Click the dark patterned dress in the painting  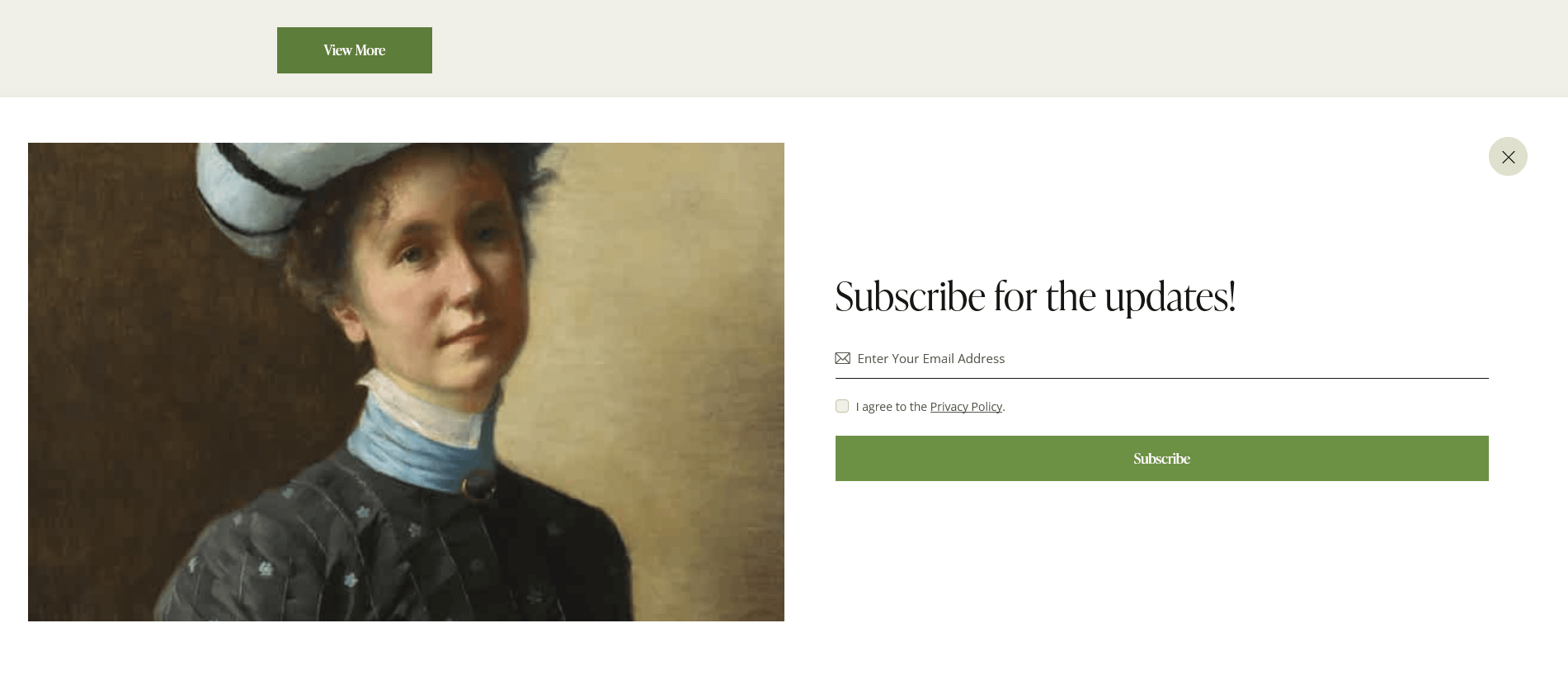tap(396, 553)
